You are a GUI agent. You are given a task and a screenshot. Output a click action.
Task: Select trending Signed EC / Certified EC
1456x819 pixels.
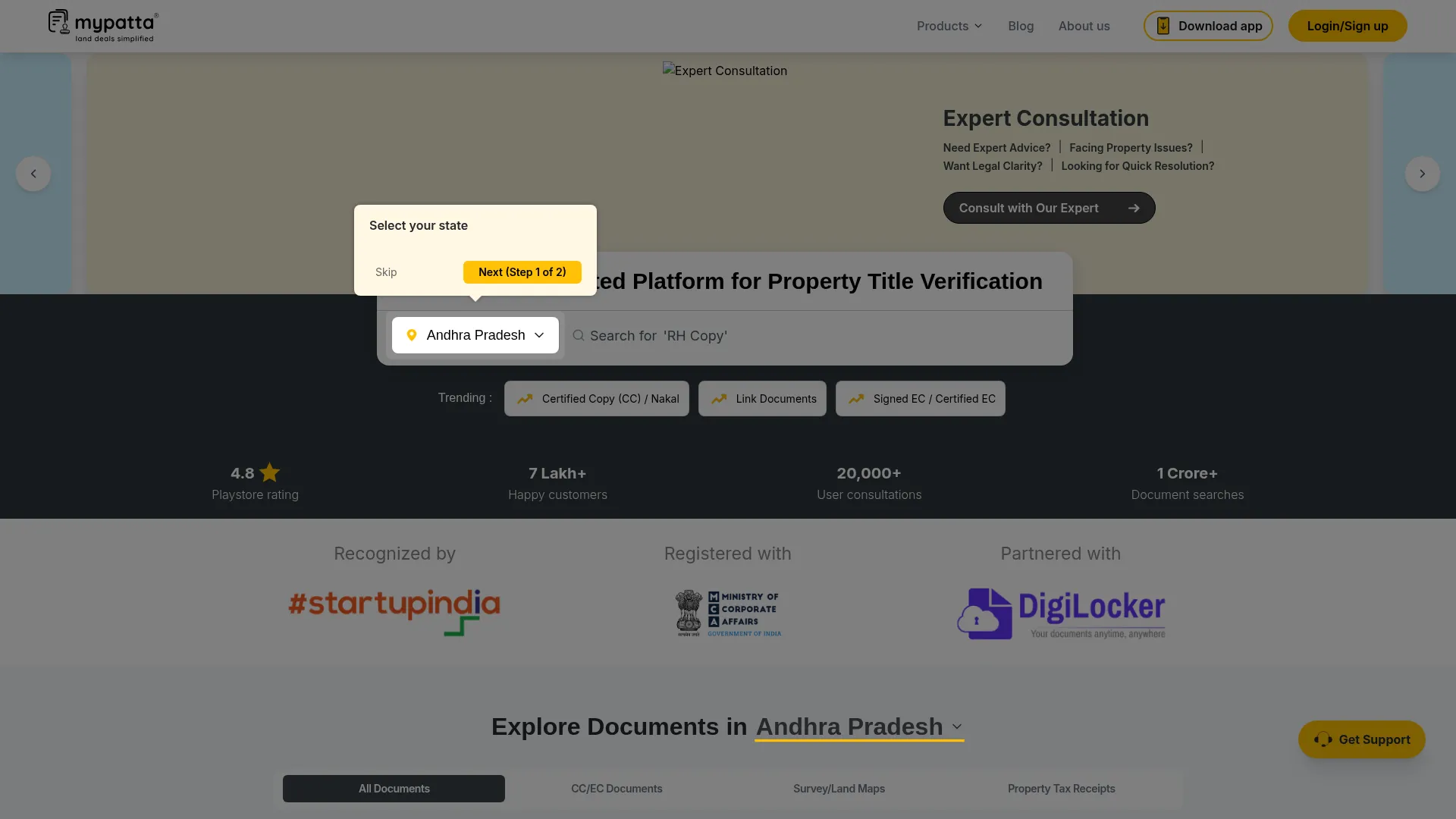tap(921, 398)
